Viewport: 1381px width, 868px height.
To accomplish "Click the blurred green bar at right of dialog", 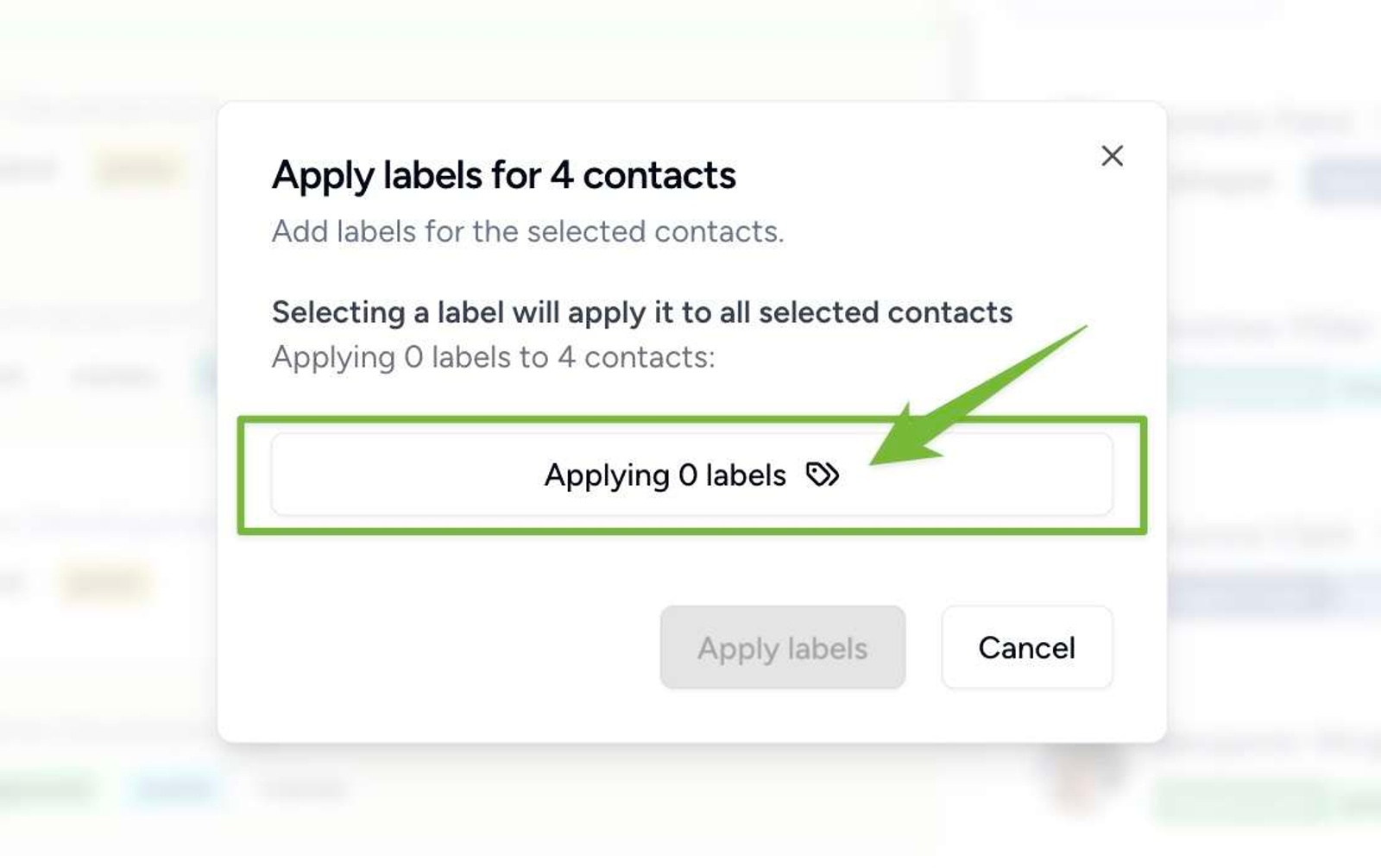I will (x=1252, y=386).
